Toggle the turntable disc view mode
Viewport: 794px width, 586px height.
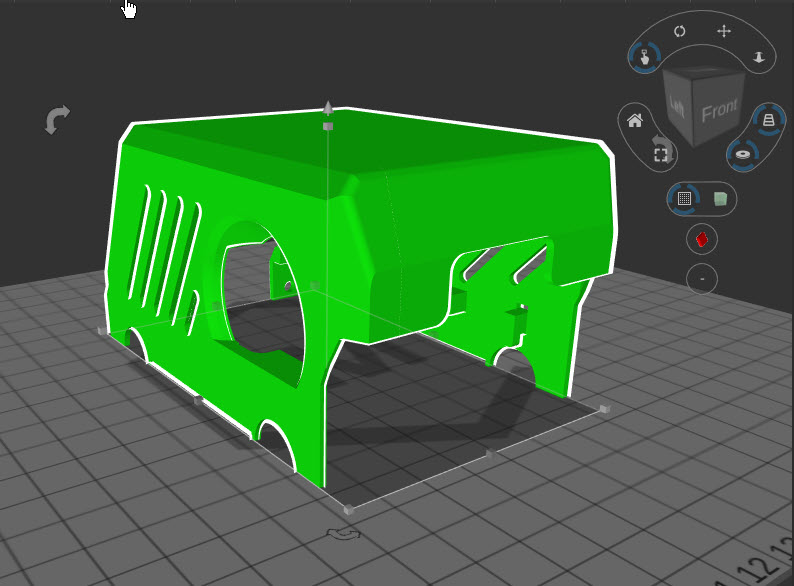point(743,154)
